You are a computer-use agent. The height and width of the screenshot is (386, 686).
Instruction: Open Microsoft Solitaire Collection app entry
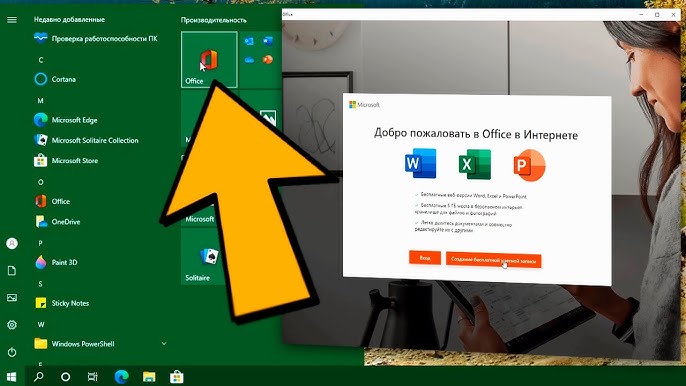pos(94,140)
